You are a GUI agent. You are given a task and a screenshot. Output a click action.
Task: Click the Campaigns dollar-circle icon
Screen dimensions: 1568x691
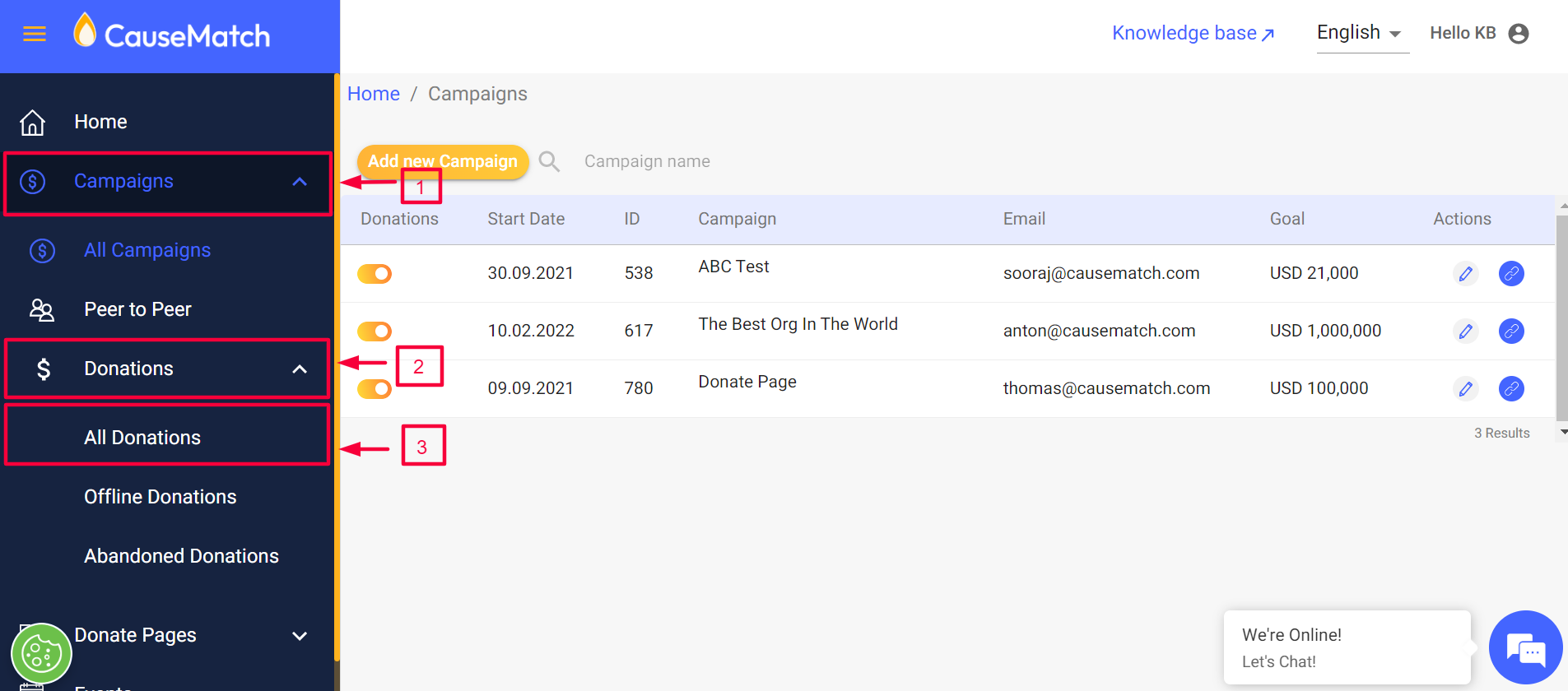click(x=33, y=181)
